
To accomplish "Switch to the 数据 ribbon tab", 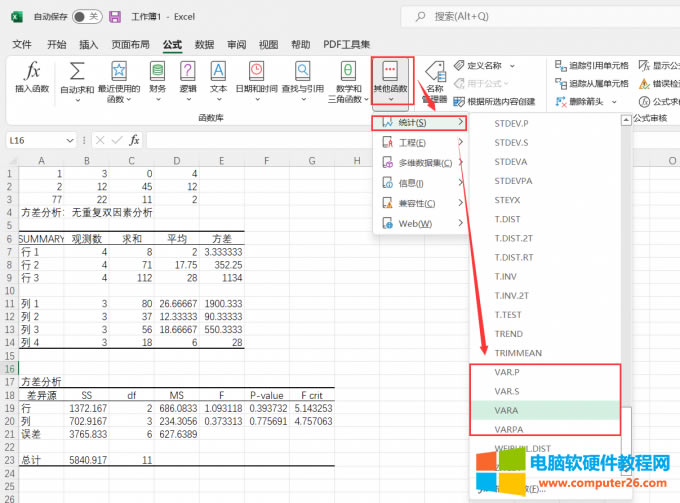I will [204, 44].
